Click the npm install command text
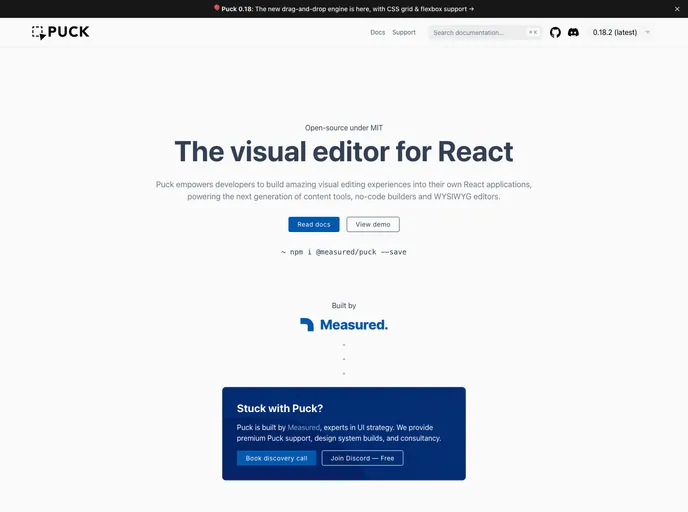 [x=344, y=252]
